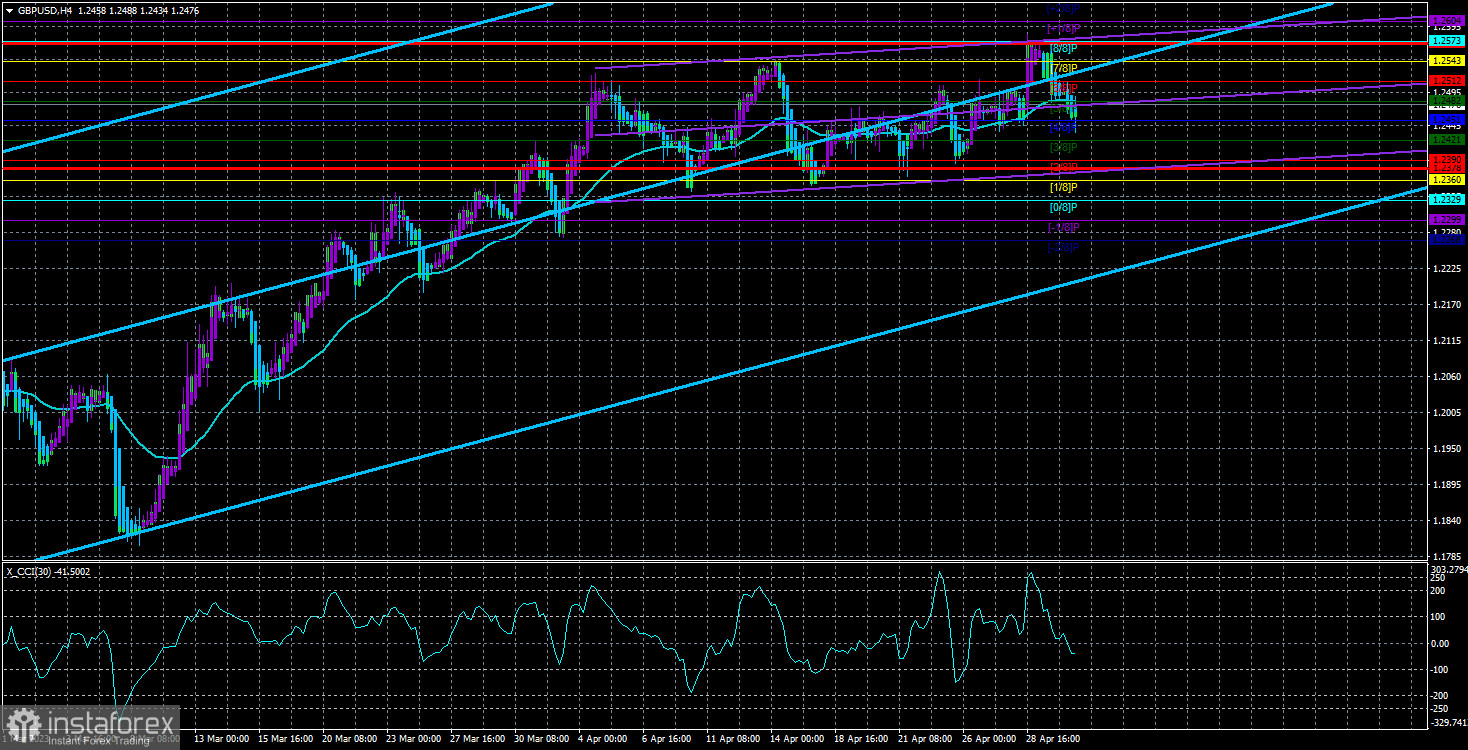Screen dimensions: 1468x750
Task: Click the 14 Apr 00:00 time label
Action: click(797, 739)
